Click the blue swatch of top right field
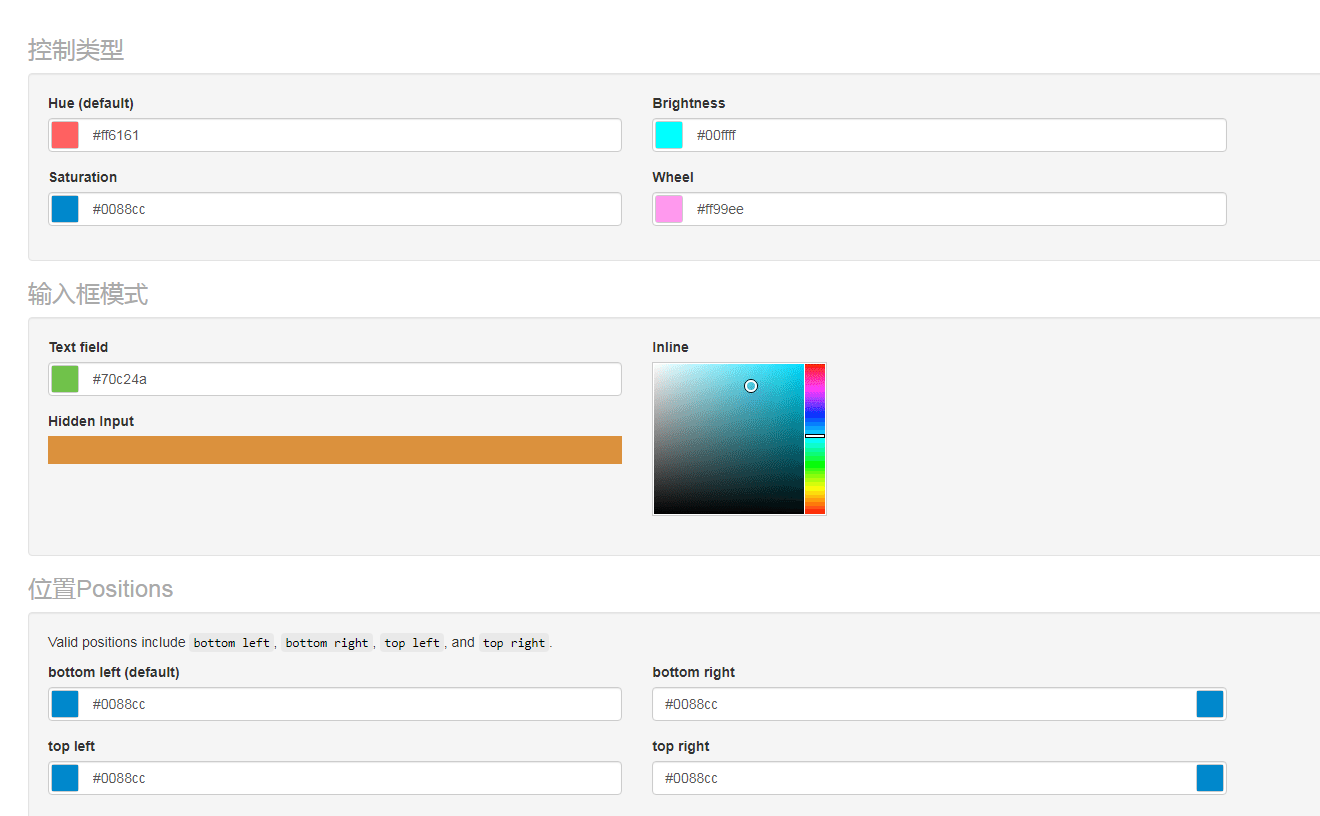This screenshot has width=1320, height=816. coord(1210,778)
